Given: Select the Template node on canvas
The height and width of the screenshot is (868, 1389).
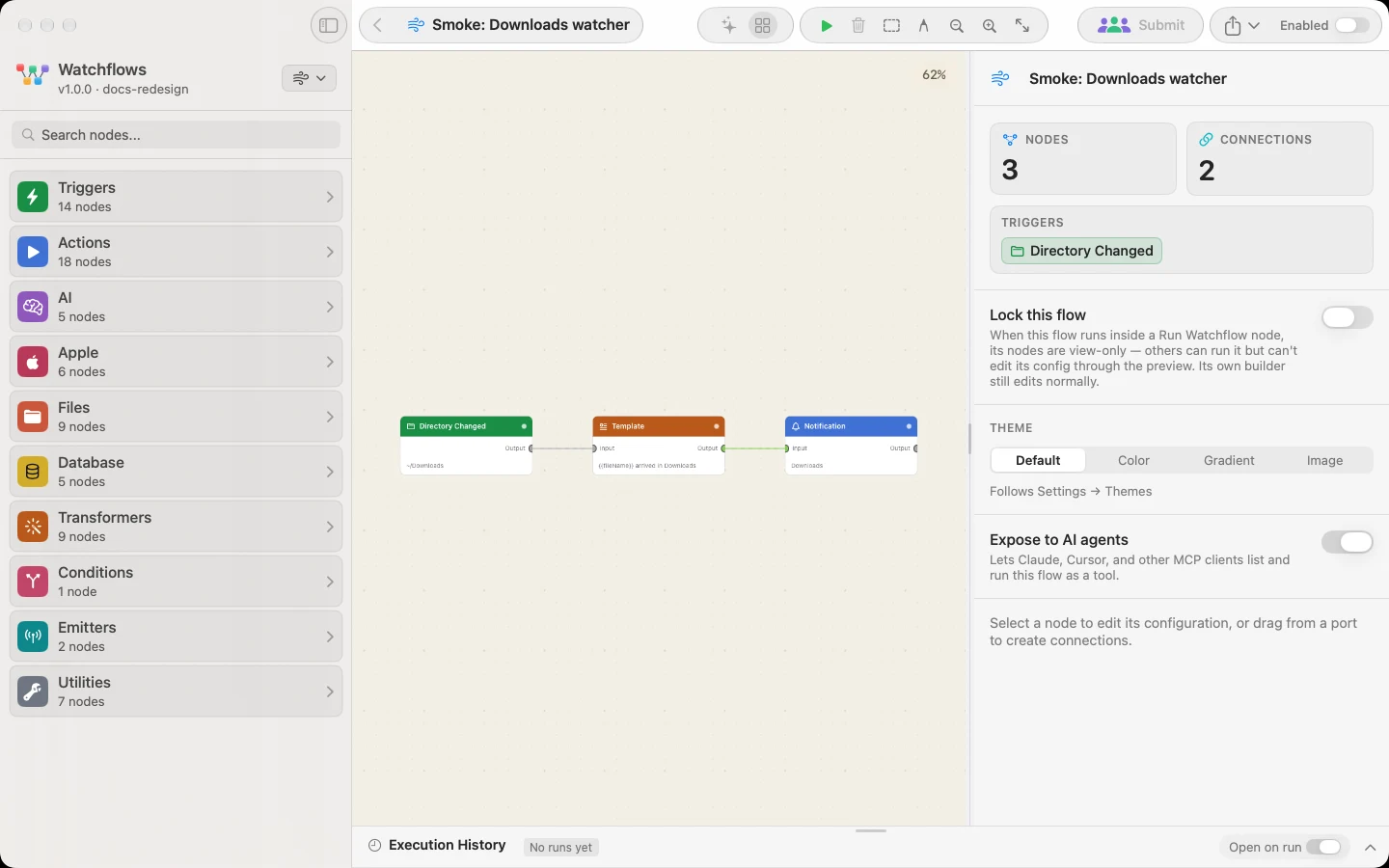Looking at the screenshot, I should pos(659,446).
